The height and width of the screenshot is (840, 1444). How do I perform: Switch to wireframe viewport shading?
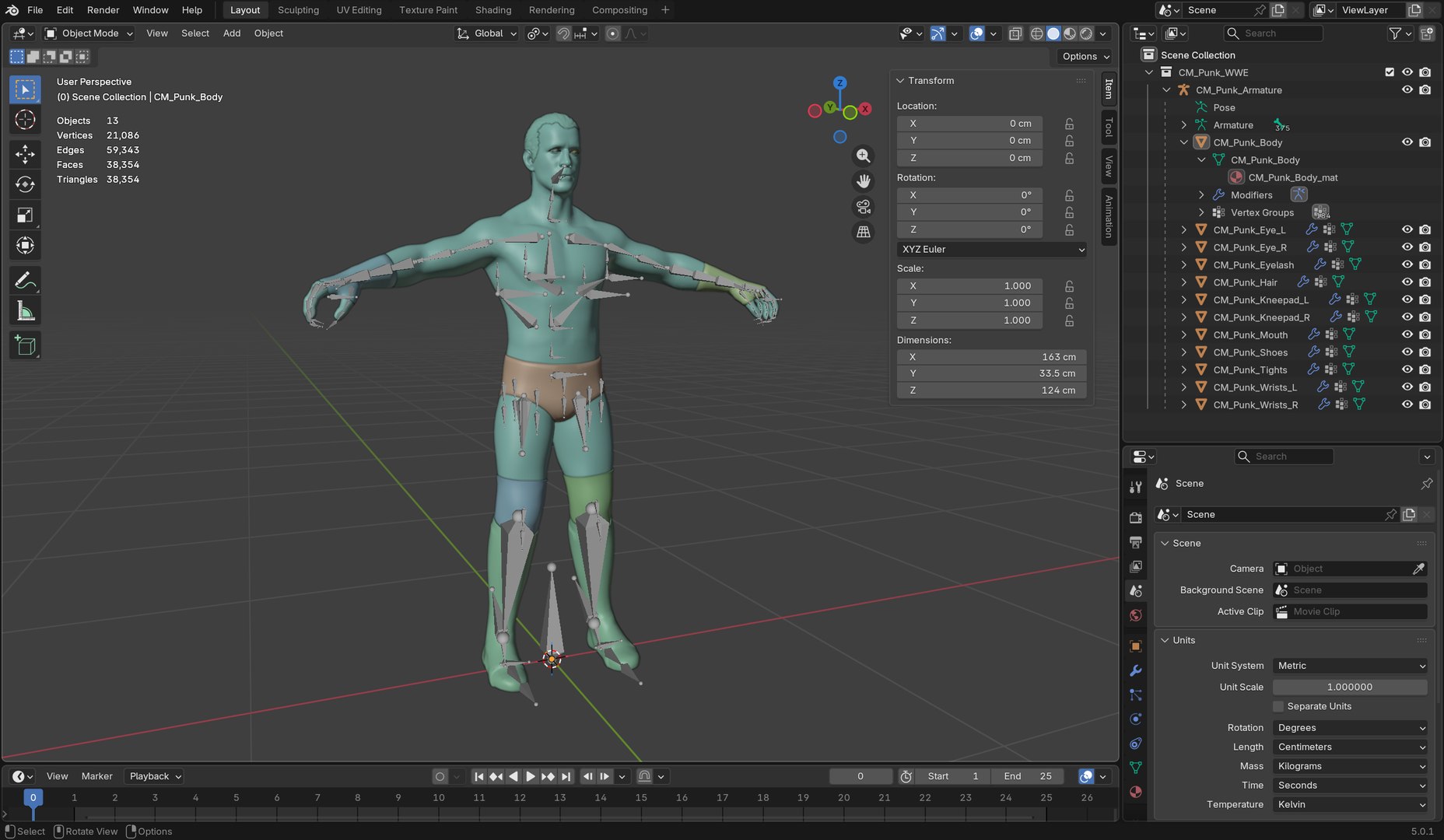(1037, 33)
